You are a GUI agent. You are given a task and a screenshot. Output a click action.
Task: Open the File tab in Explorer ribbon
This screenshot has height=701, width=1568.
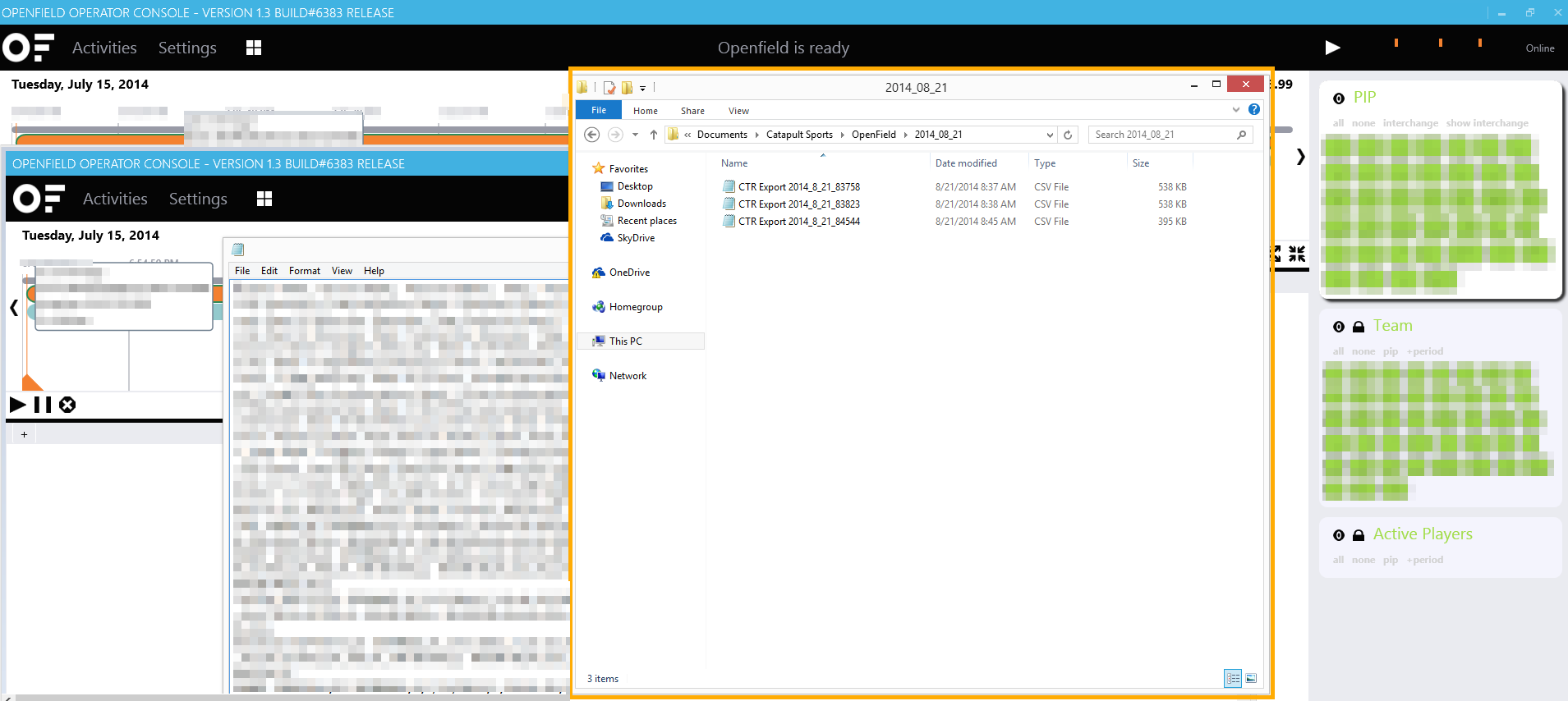pyautogui.click(x=599, y=110)
